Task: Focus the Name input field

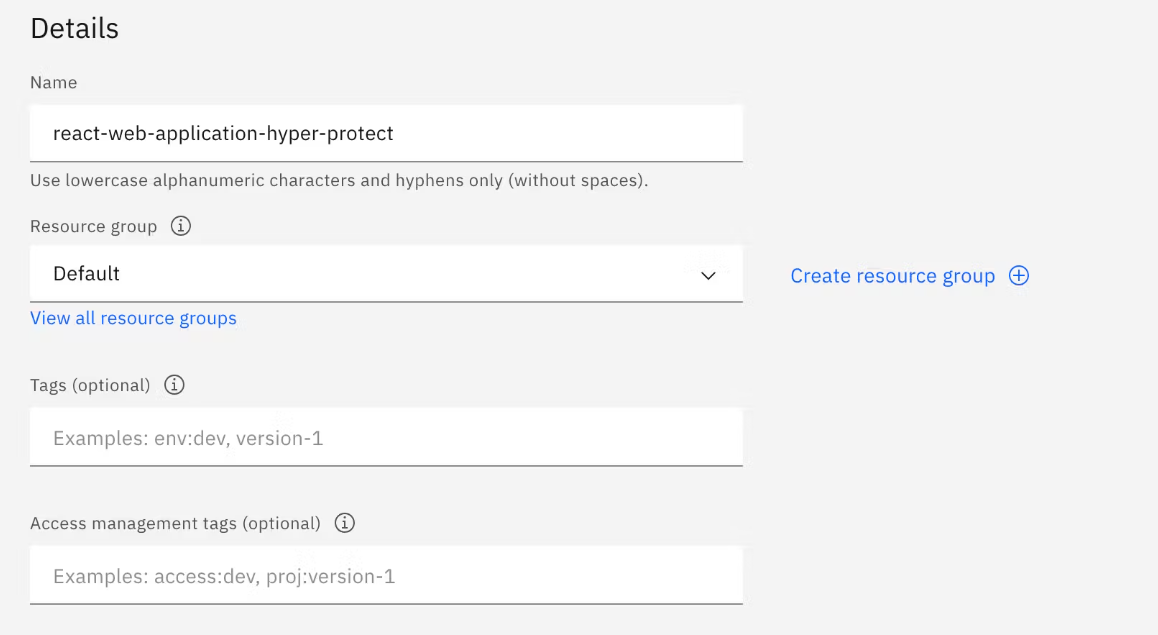Action: tap(386, 134)
